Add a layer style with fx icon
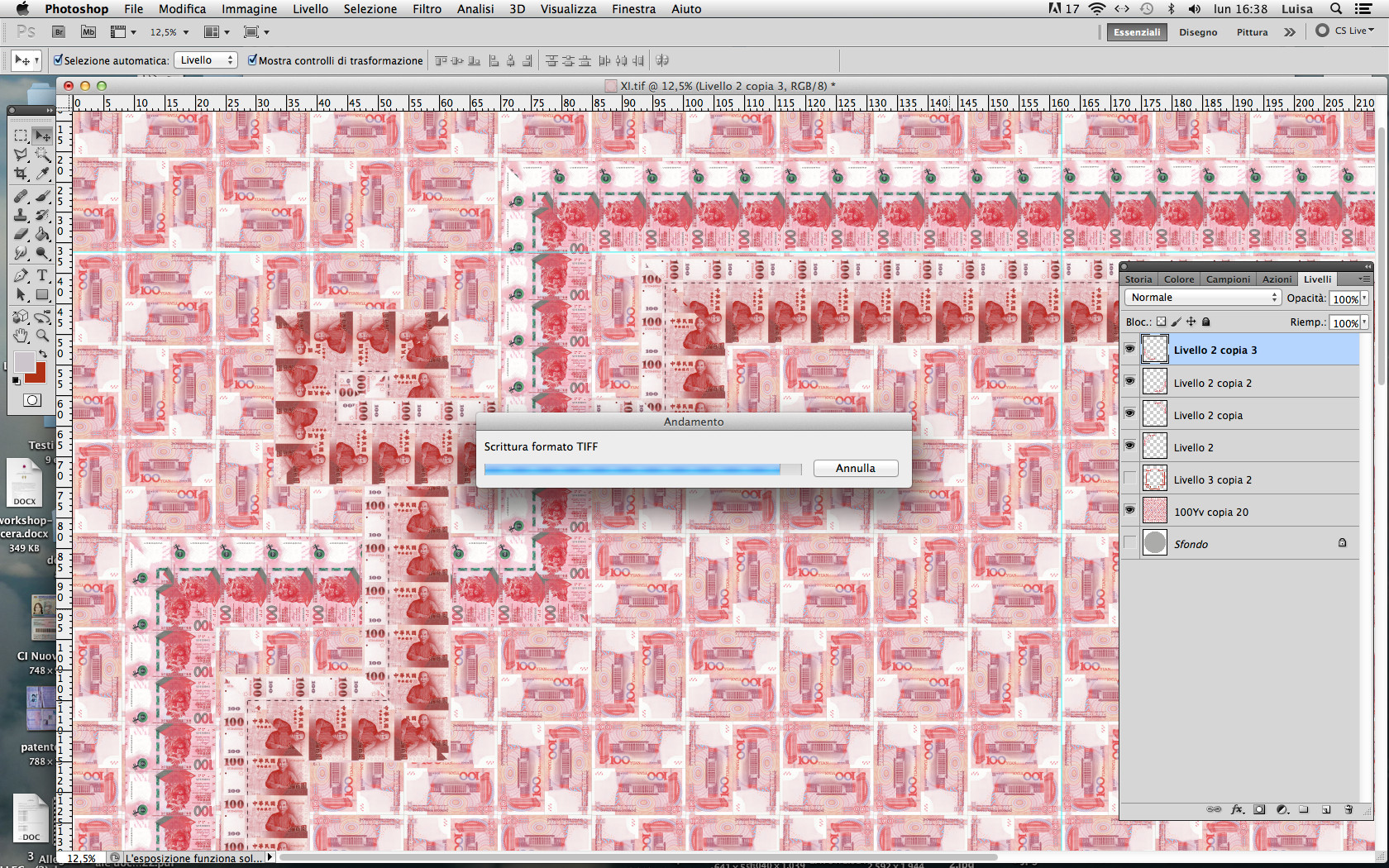 [x=1237, y=809]
